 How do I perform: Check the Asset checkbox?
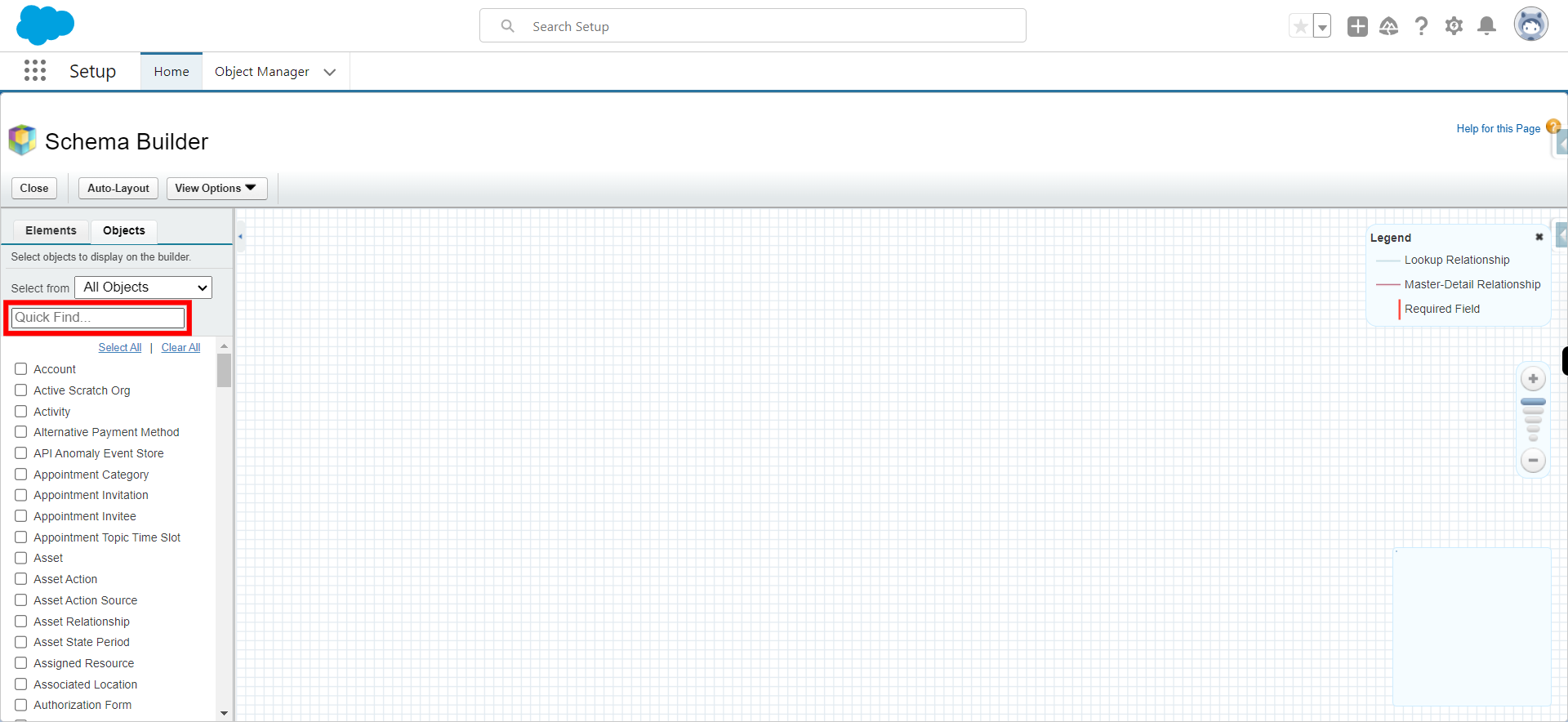coord(21,558)
